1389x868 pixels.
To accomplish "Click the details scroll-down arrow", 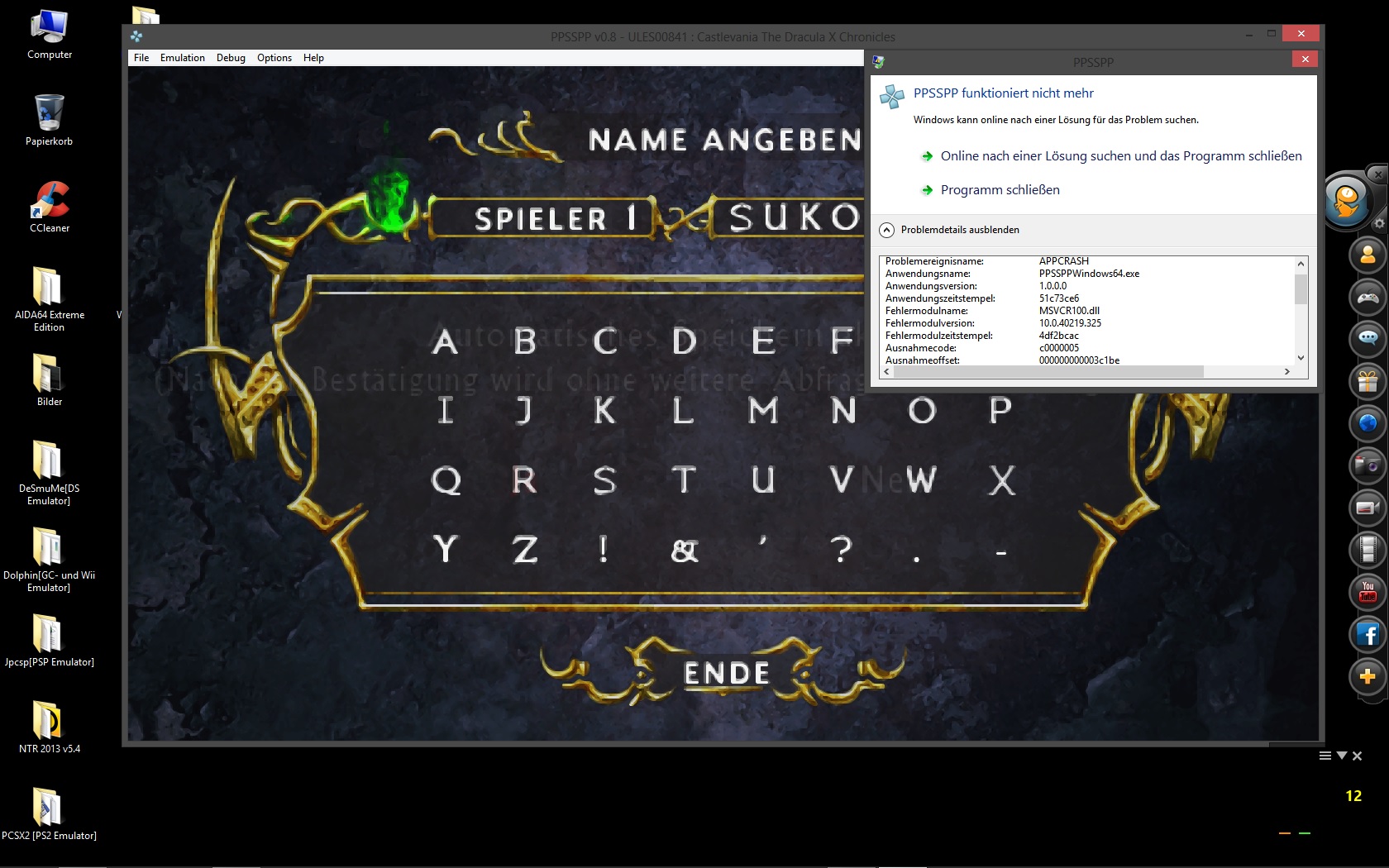I will tap(1301, 358).
